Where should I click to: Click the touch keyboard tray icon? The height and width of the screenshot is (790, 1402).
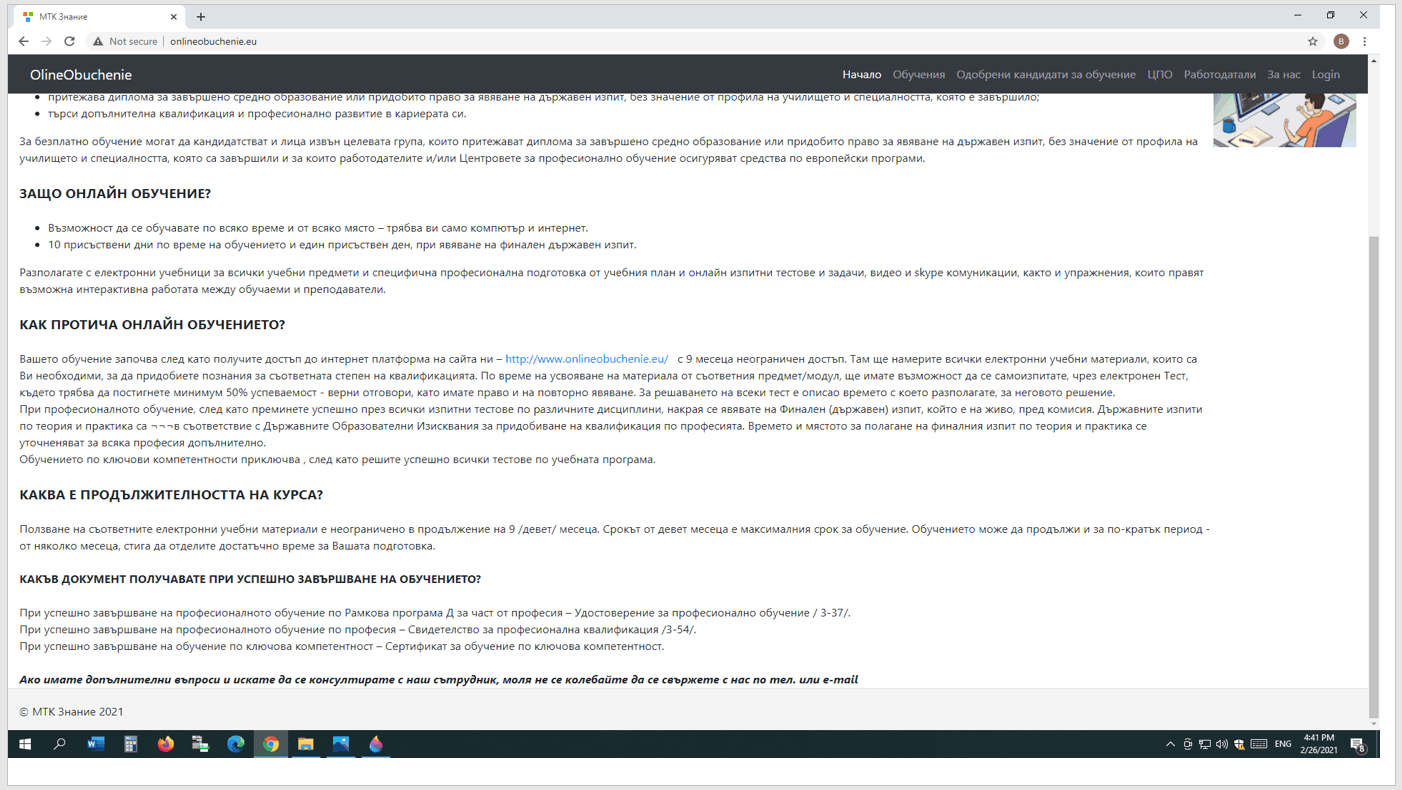coord(1259,744)
